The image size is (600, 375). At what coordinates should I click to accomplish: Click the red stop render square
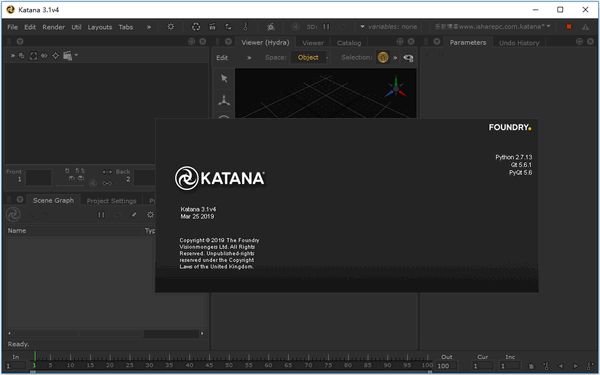(x=569, y=27)
